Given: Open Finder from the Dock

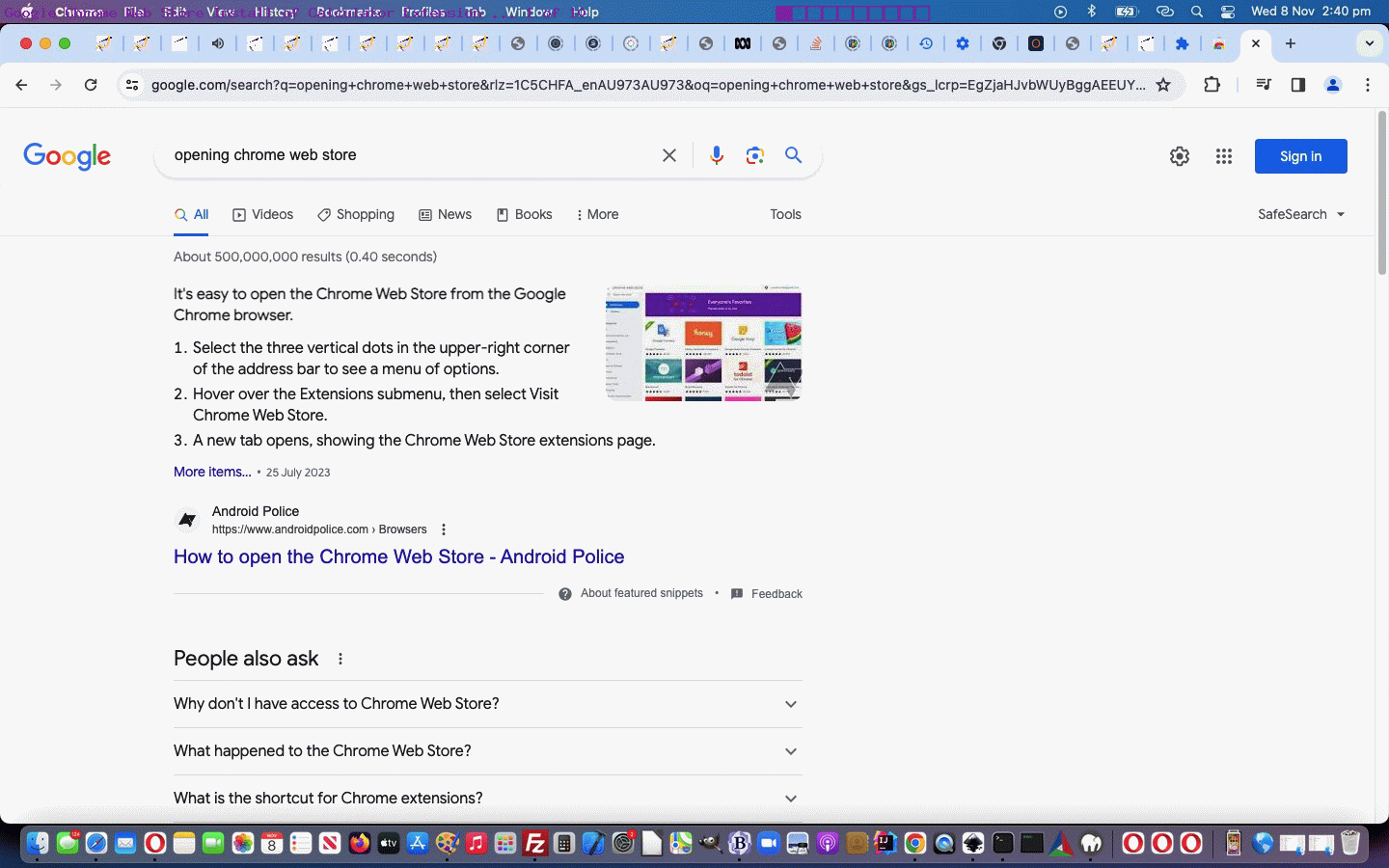Looking at the screenshot, I should point(37,844).
